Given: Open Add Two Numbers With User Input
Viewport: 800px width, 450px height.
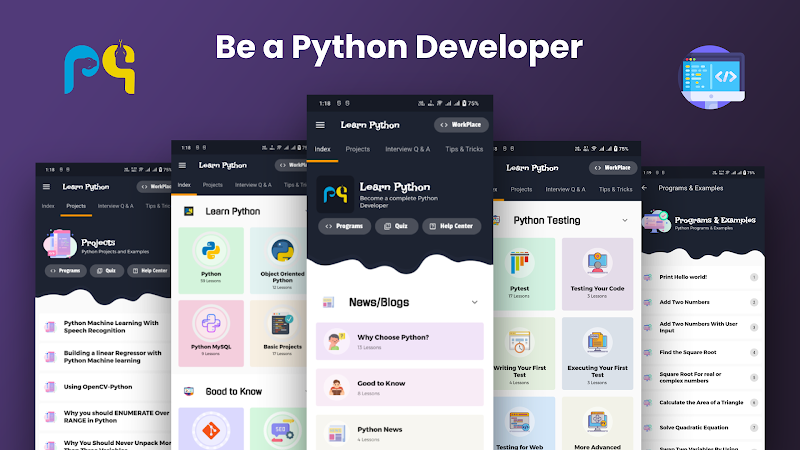Looking at the screenshot, I should tap(702, 327).
